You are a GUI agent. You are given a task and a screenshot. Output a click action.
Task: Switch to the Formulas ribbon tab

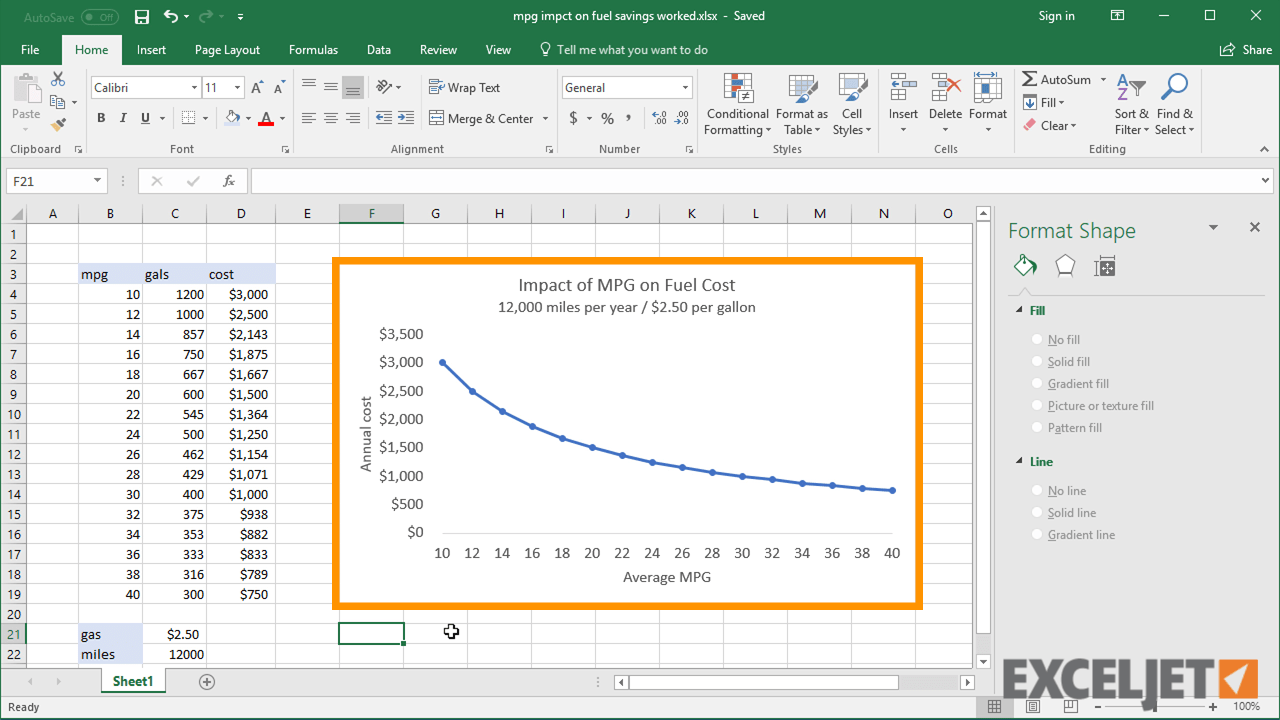pyautogui.click(x=313, y=49)
